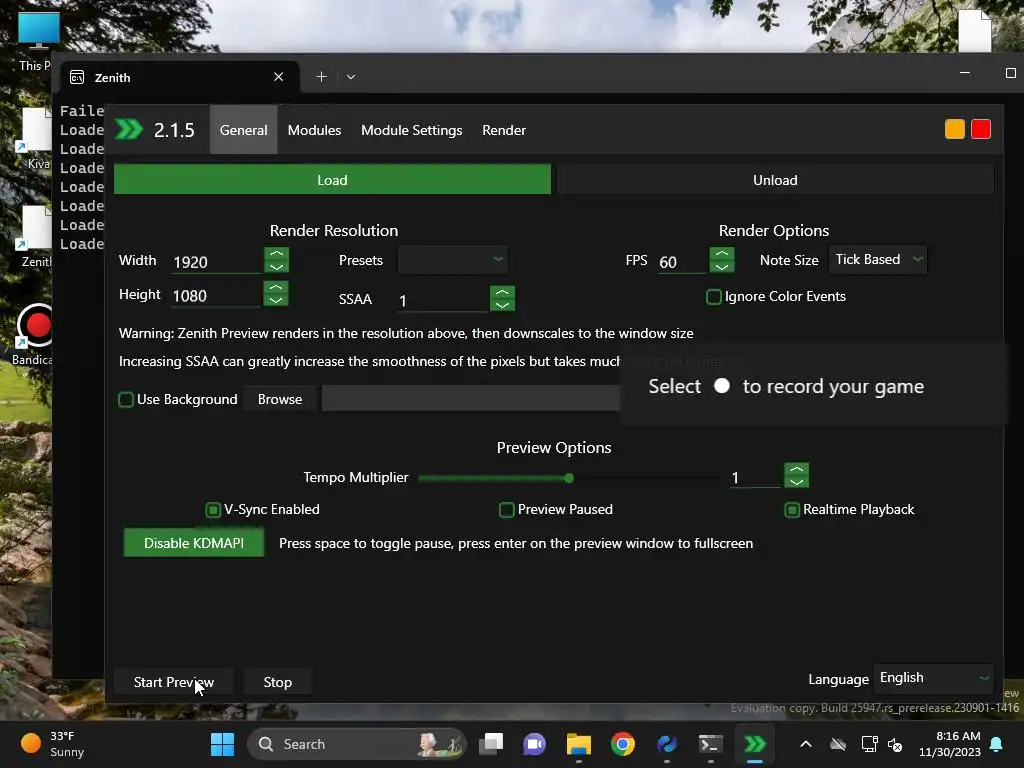
Task: Click the display network tray icon
Action: (869, 744)
